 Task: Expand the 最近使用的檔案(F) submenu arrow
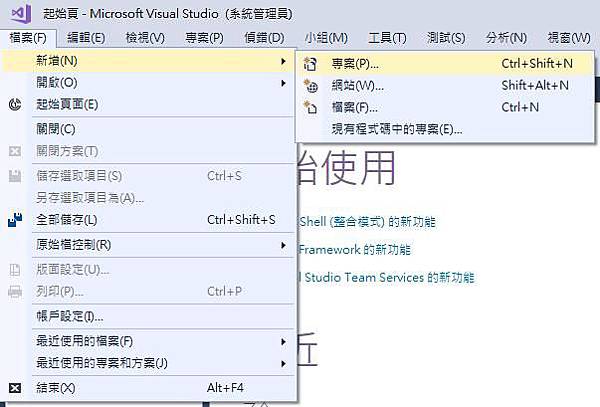[x=283, y=342]
